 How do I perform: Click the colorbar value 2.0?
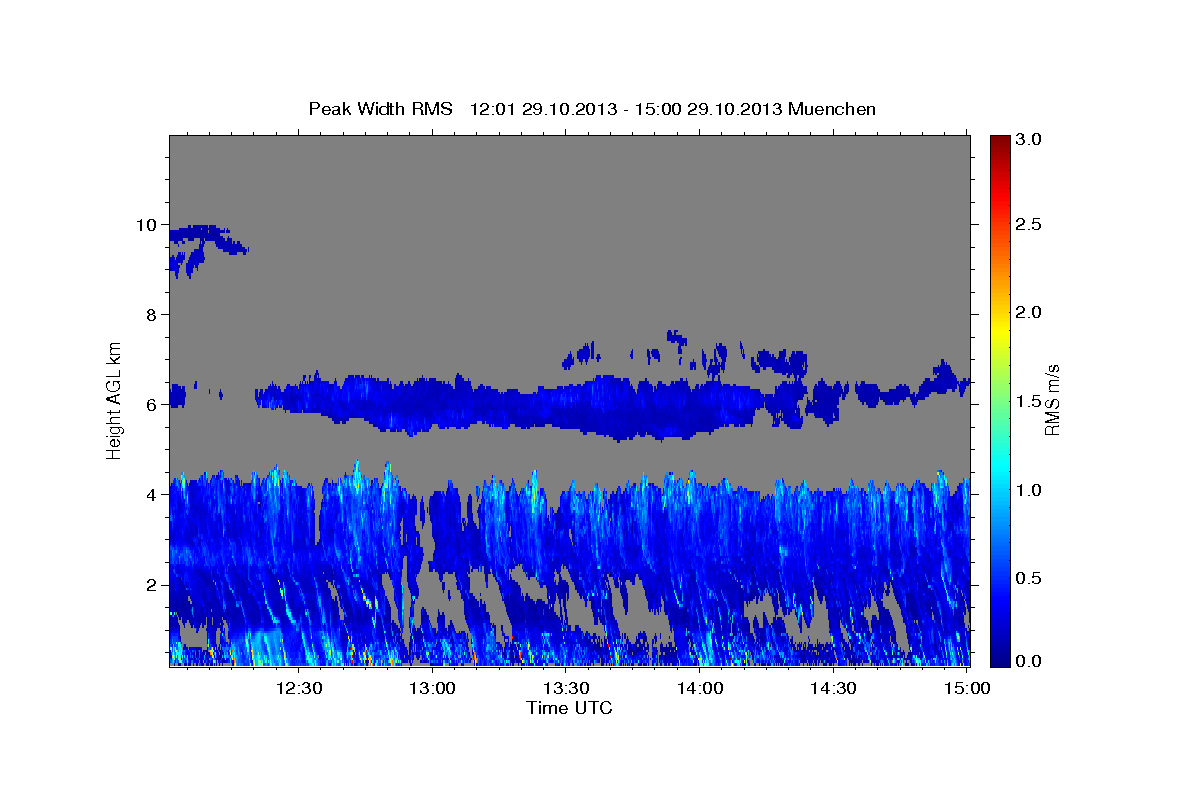point(1029,313)
